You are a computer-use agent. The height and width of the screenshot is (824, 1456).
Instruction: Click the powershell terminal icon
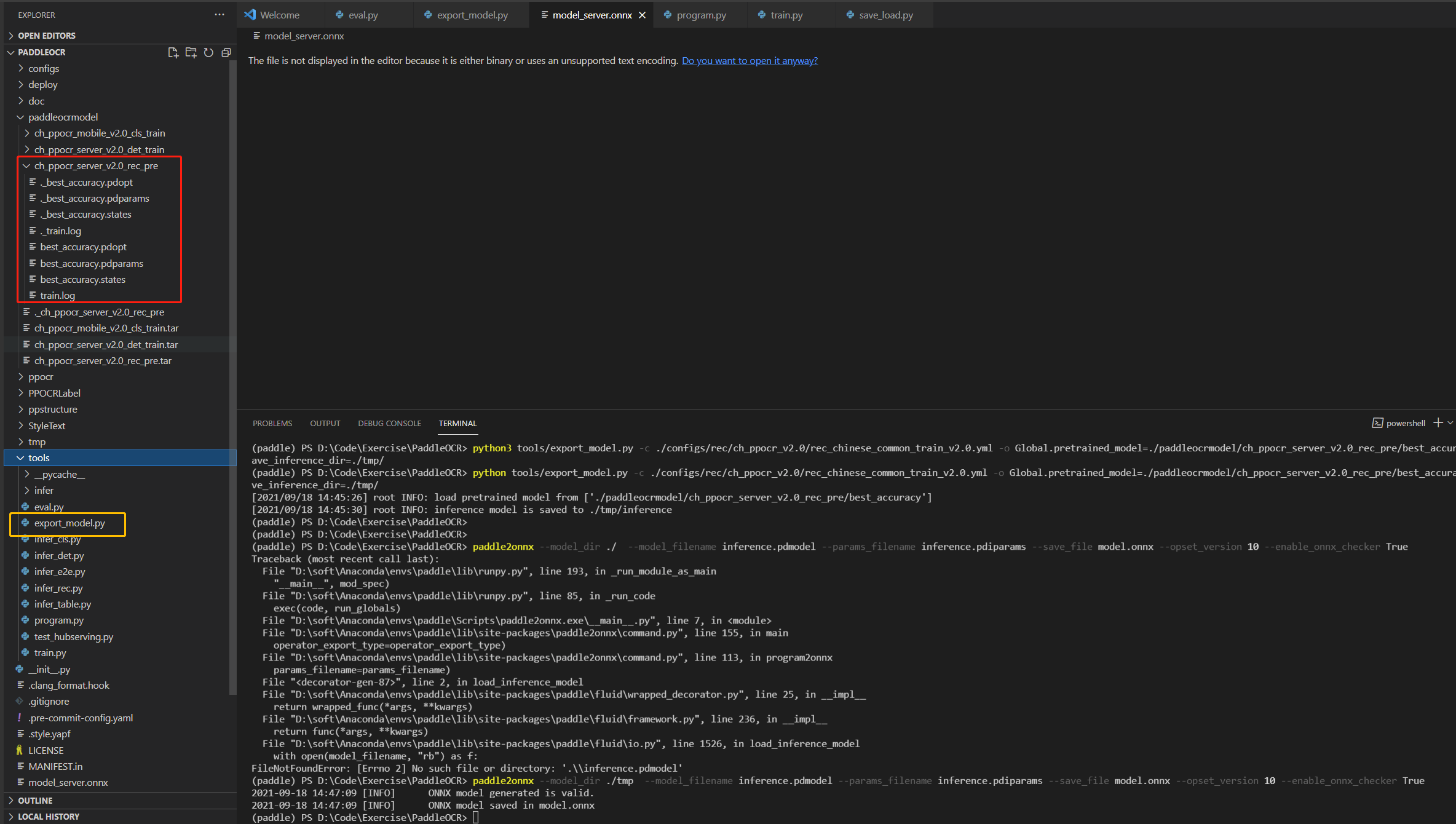pyautogui.click(x=1377, y=423)
